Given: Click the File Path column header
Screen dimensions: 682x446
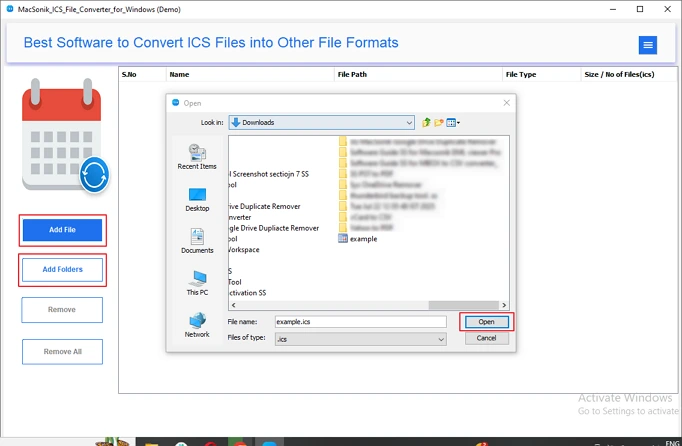Looking at the screenshot, I should click(418, 74).
